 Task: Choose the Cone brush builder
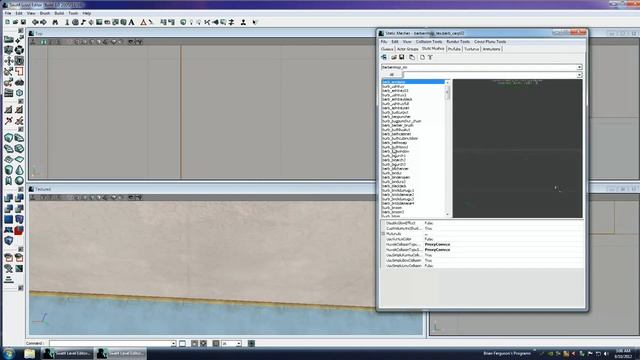[19, 170]
